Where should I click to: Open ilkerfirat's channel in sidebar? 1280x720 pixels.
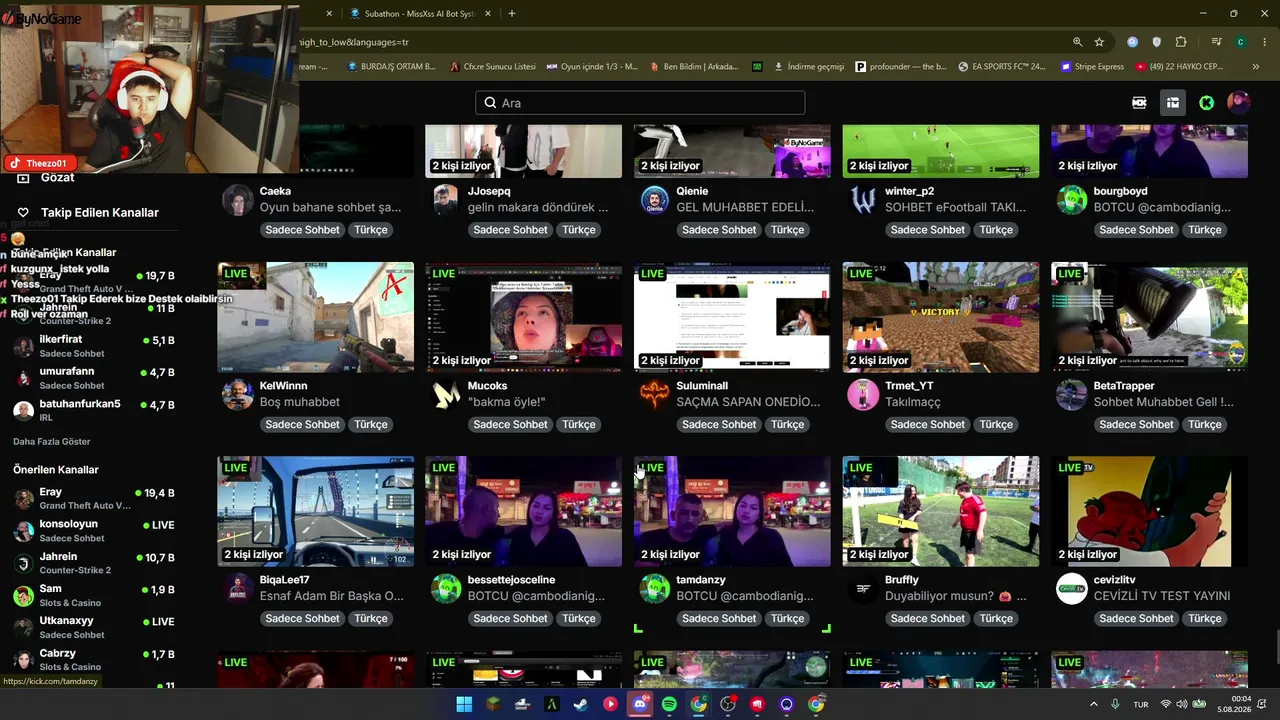tap(93, 346)
